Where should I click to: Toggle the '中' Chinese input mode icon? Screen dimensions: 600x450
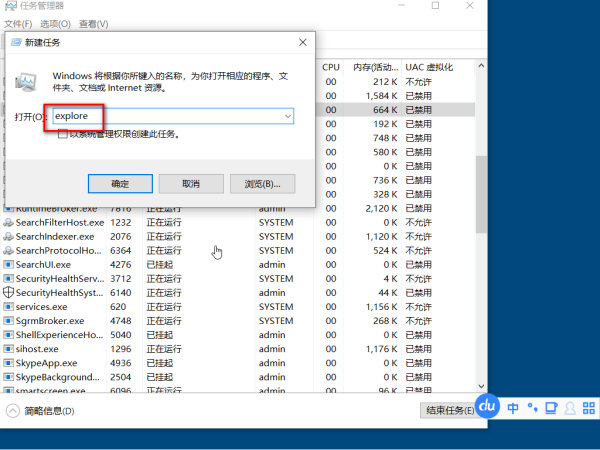pos(513,408)
